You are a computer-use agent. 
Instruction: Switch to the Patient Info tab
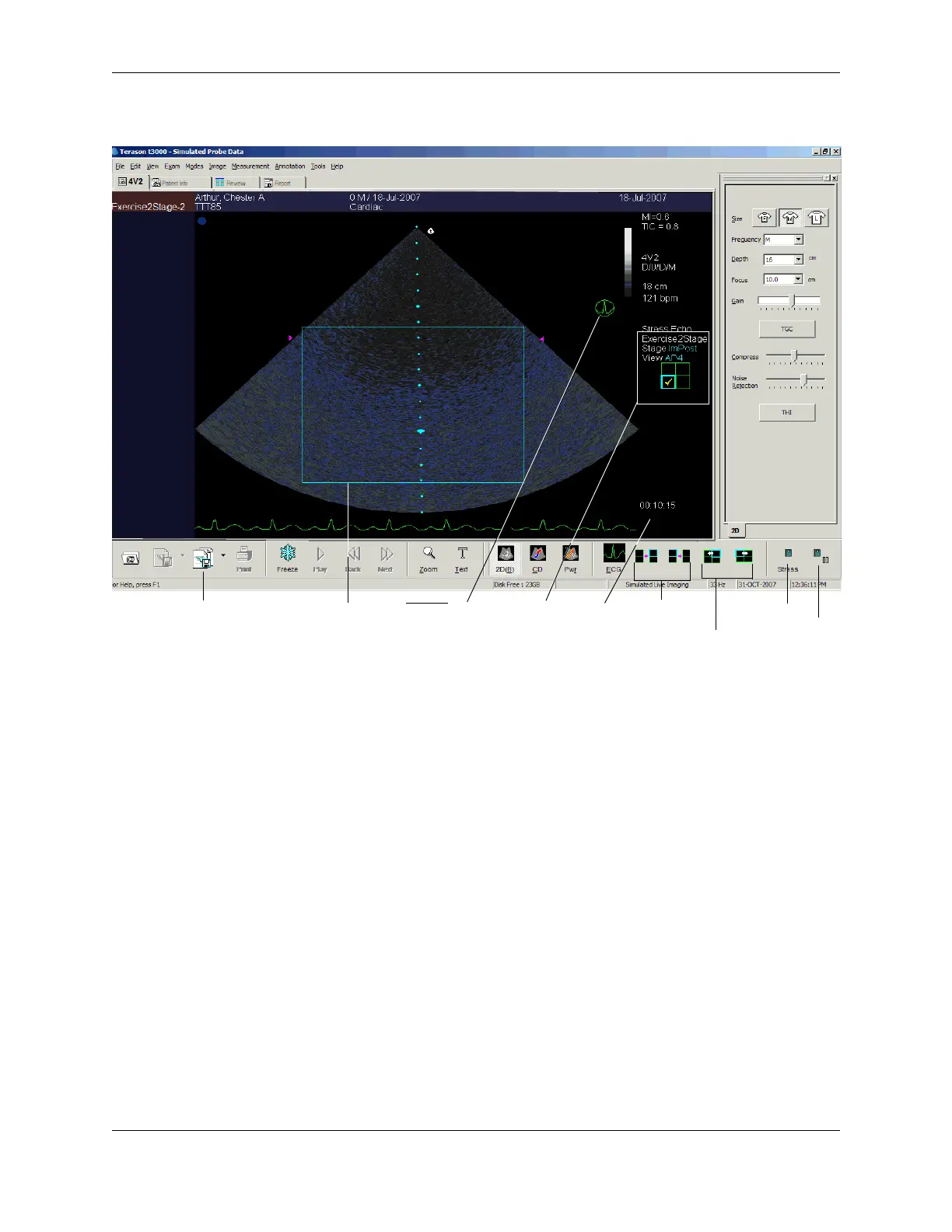pos(179,183)
